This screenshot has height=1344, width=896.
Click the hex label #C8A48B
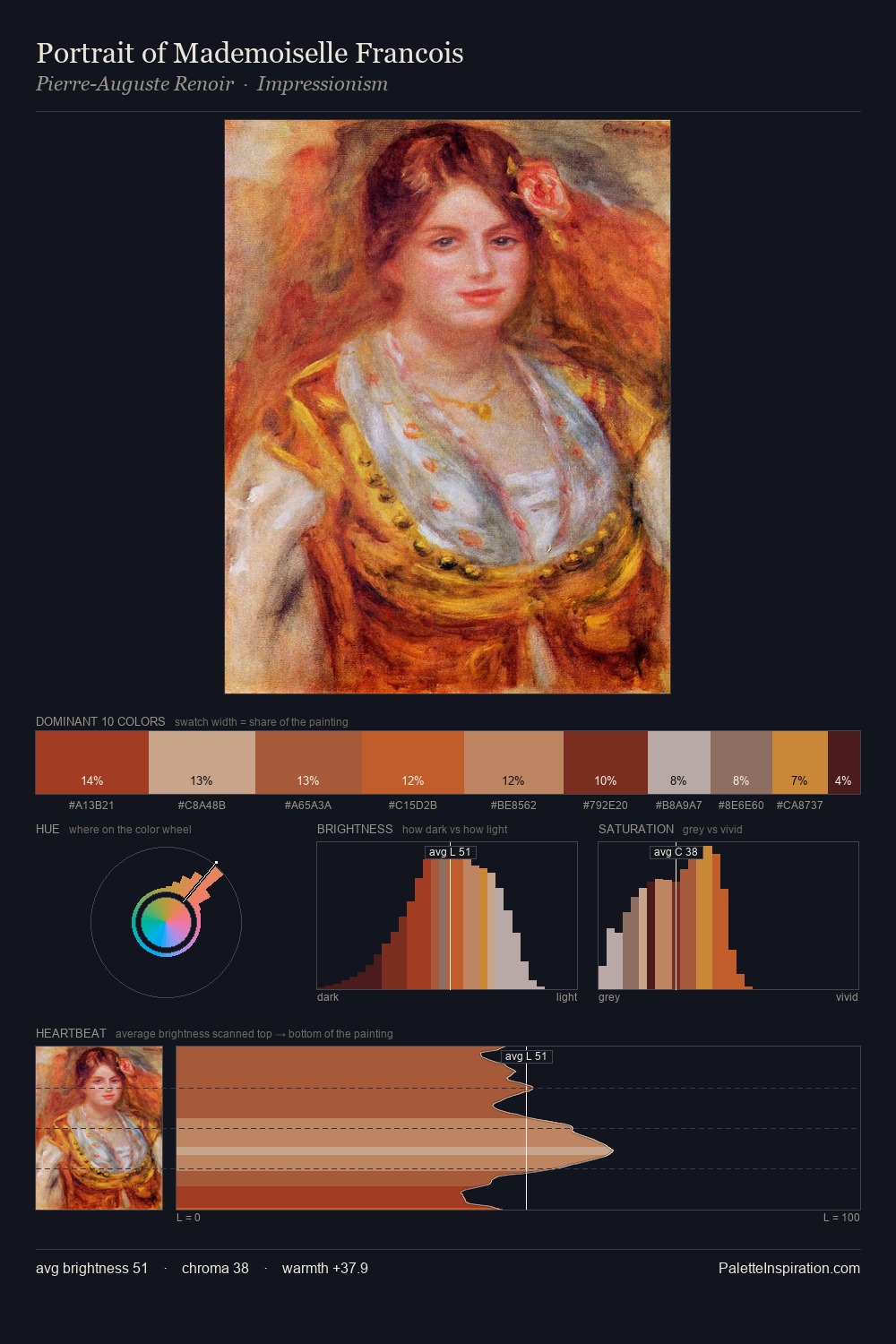click(202, 806)
